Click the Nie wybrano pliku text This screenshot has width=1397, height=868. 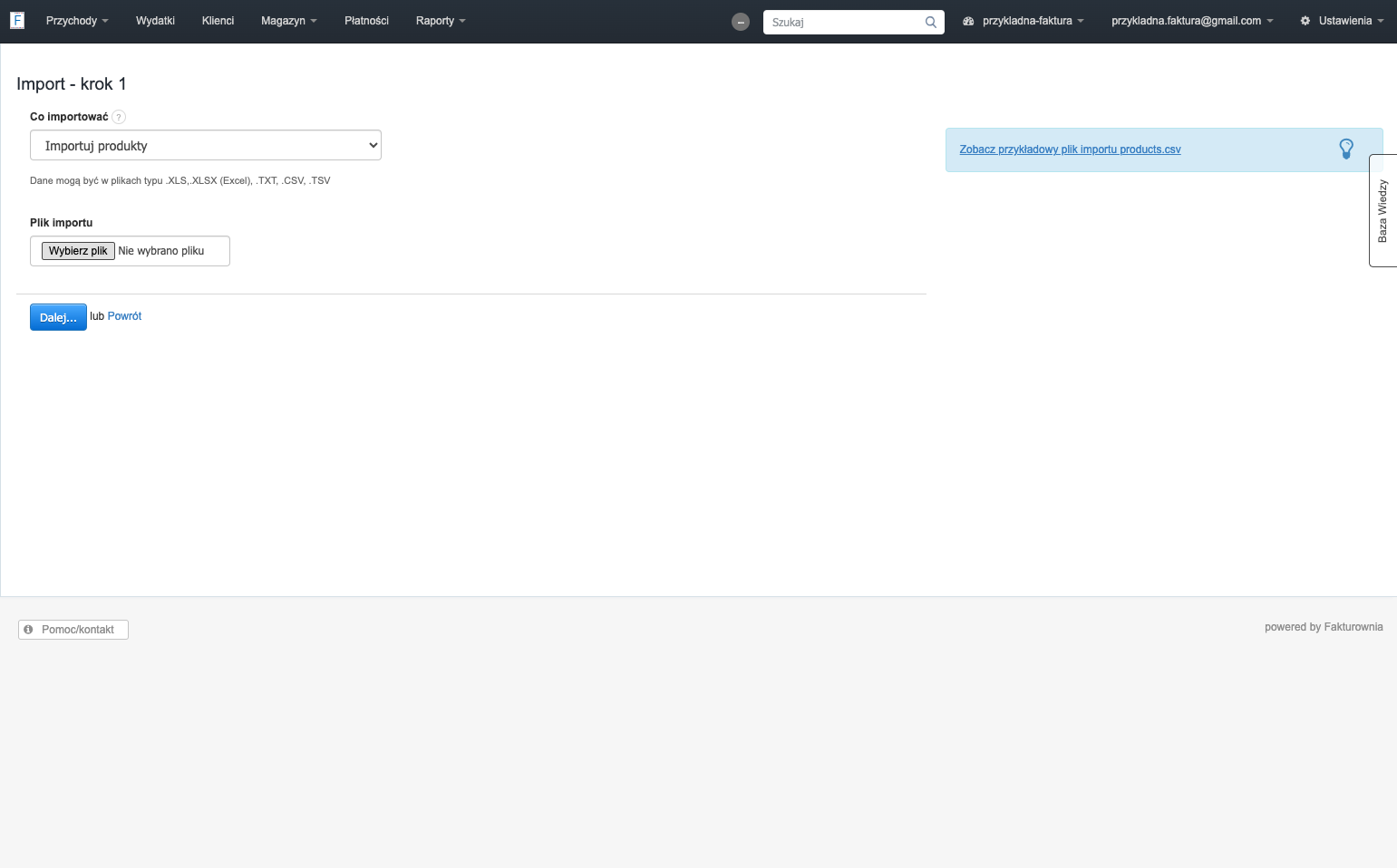click(x=161, y=251)
